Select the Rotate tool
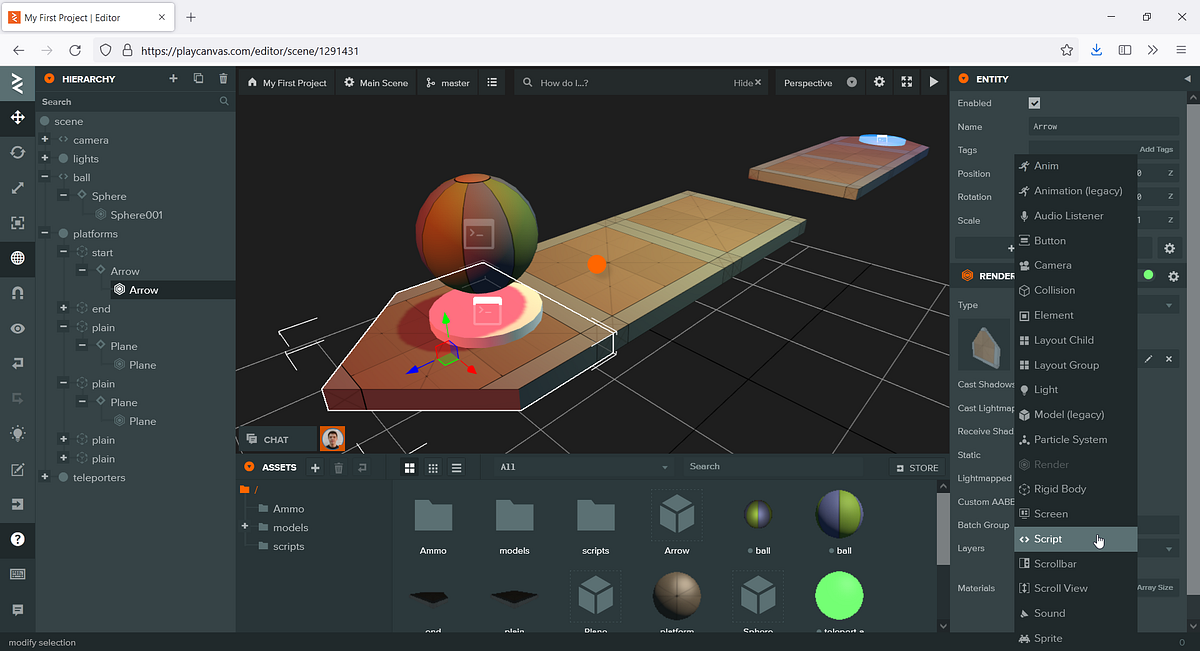 [x=16, y=152]
